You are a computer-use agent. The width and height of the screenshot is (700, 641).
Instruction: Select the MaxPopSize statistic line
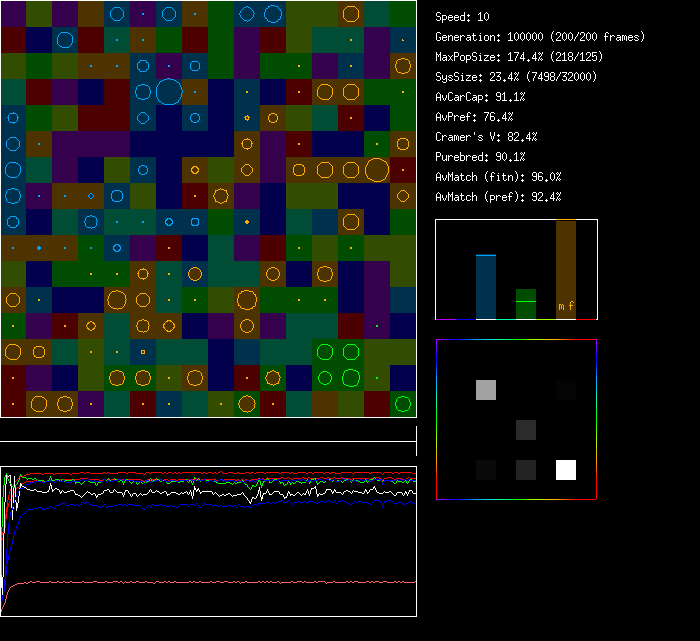(x=519, y=57)
